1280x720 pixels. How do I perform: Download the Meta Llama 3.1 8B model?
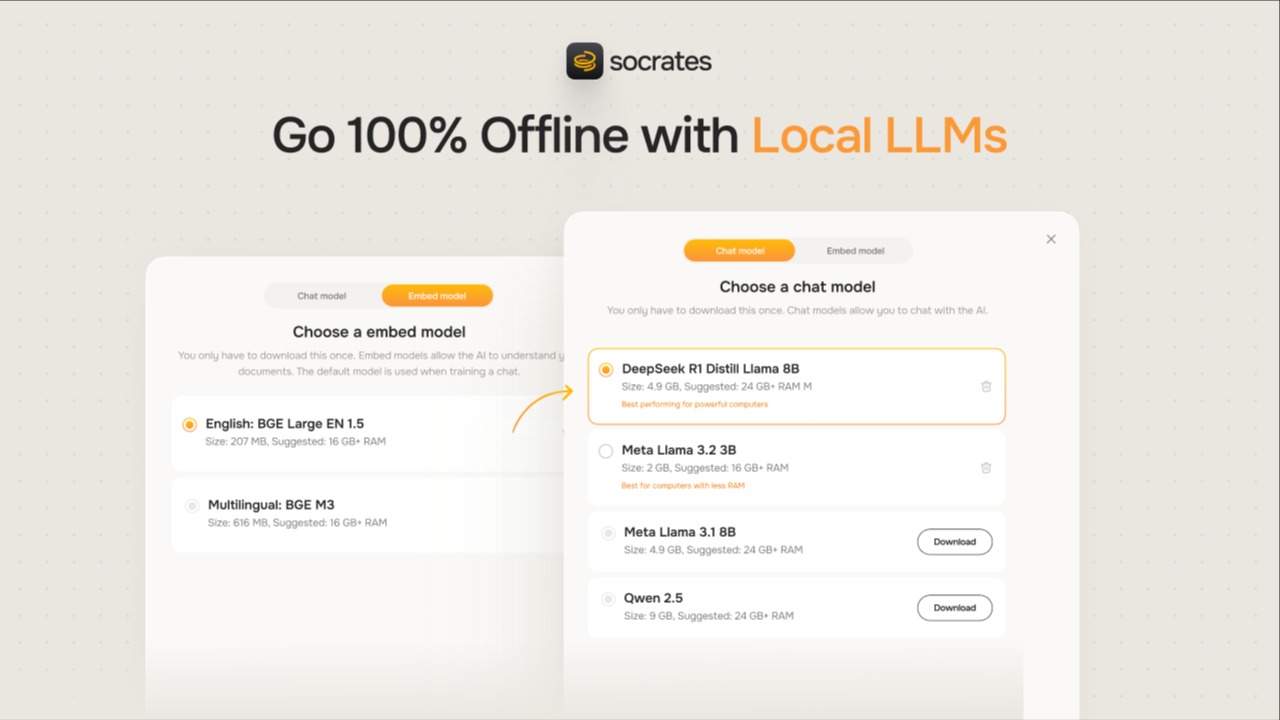point(954,541)
